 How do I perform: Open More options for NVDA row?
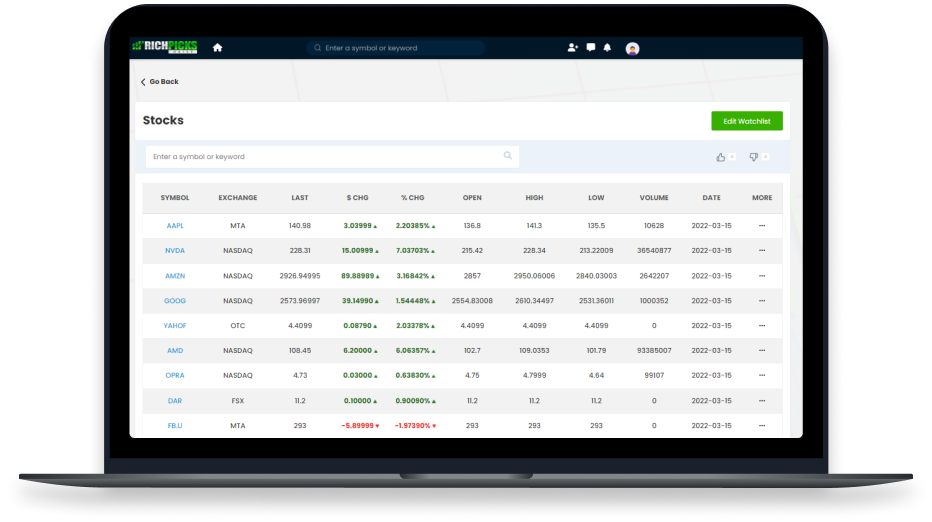click(762, 251)
